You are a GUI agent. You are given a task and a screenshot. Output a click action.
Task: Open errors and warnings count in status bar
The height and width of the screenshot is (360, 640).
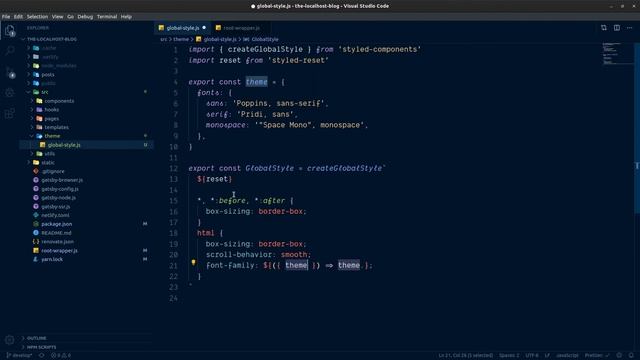(60, 356)
